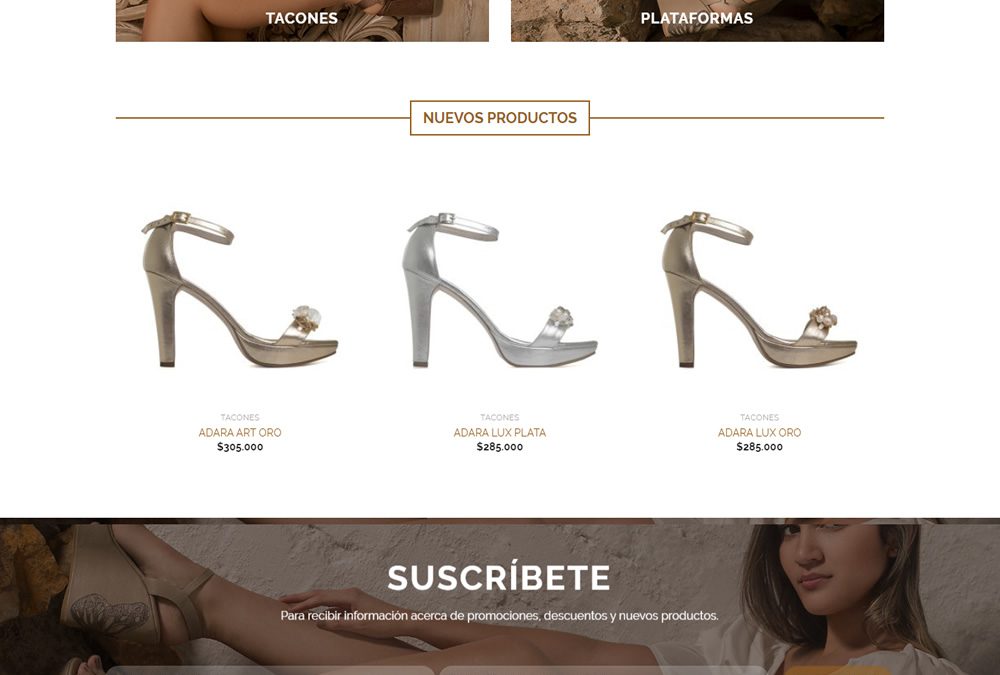Click the price under Adara Lux Oro
1000x675 pixels.
759,447
